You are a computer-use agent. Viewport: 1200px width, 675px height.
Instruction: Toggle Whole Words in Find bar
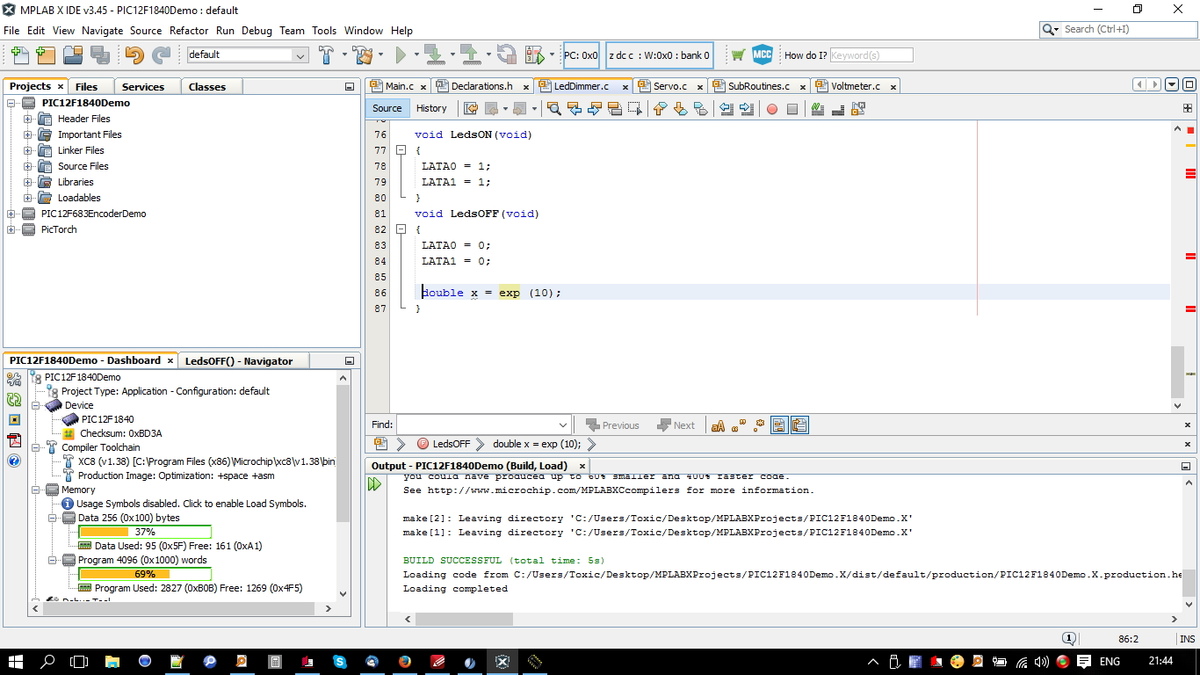pos(740,425)
